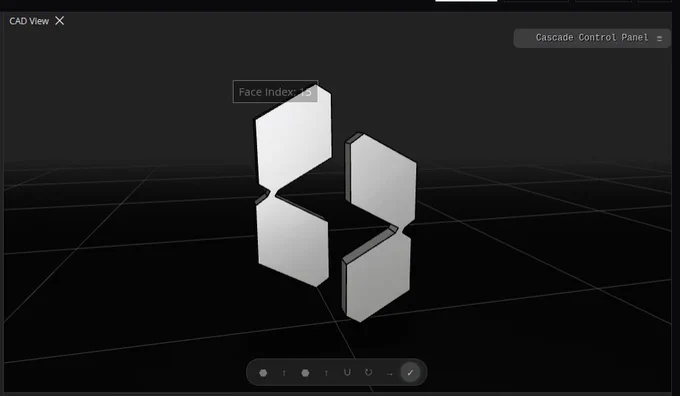Close the CAD View tab
Image resolution: width=680 pixels, height=396 pixels.
[x=59, y=21]
